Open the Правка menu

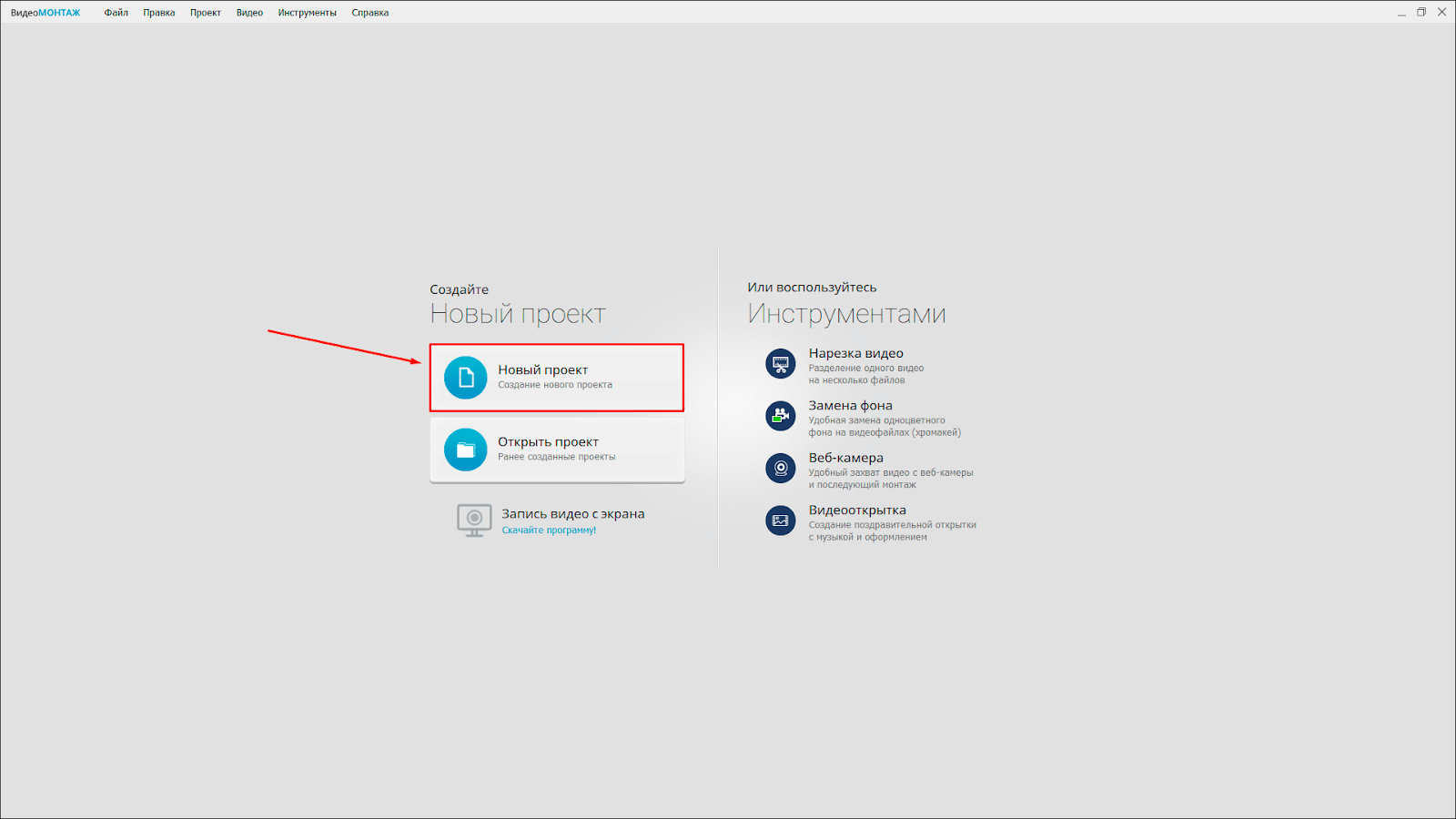159,13
